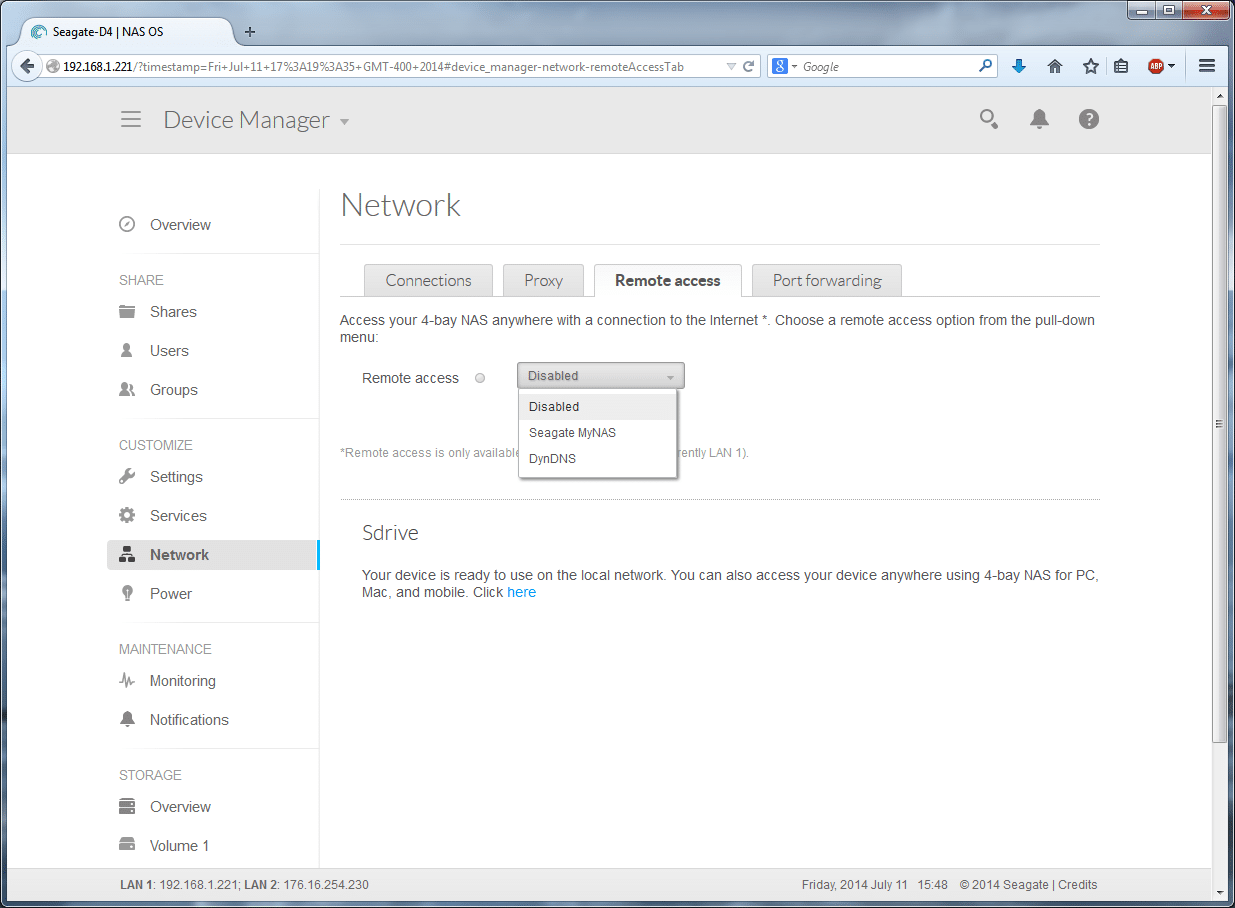Click the scrollbar down arrow
The width and height of the screenshot is (1235, 908).
click(x=1219, y=892)
